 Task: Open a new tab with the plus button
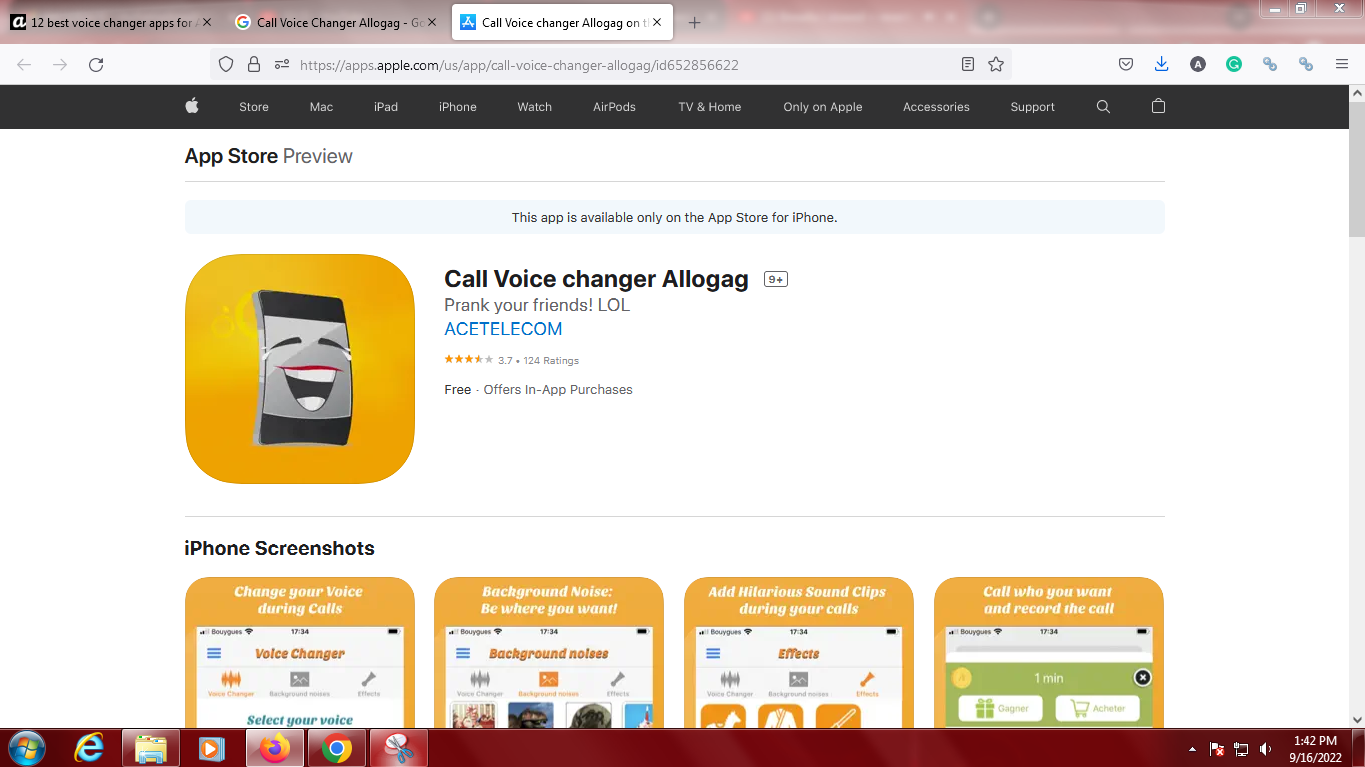click(x=695, y=22)
